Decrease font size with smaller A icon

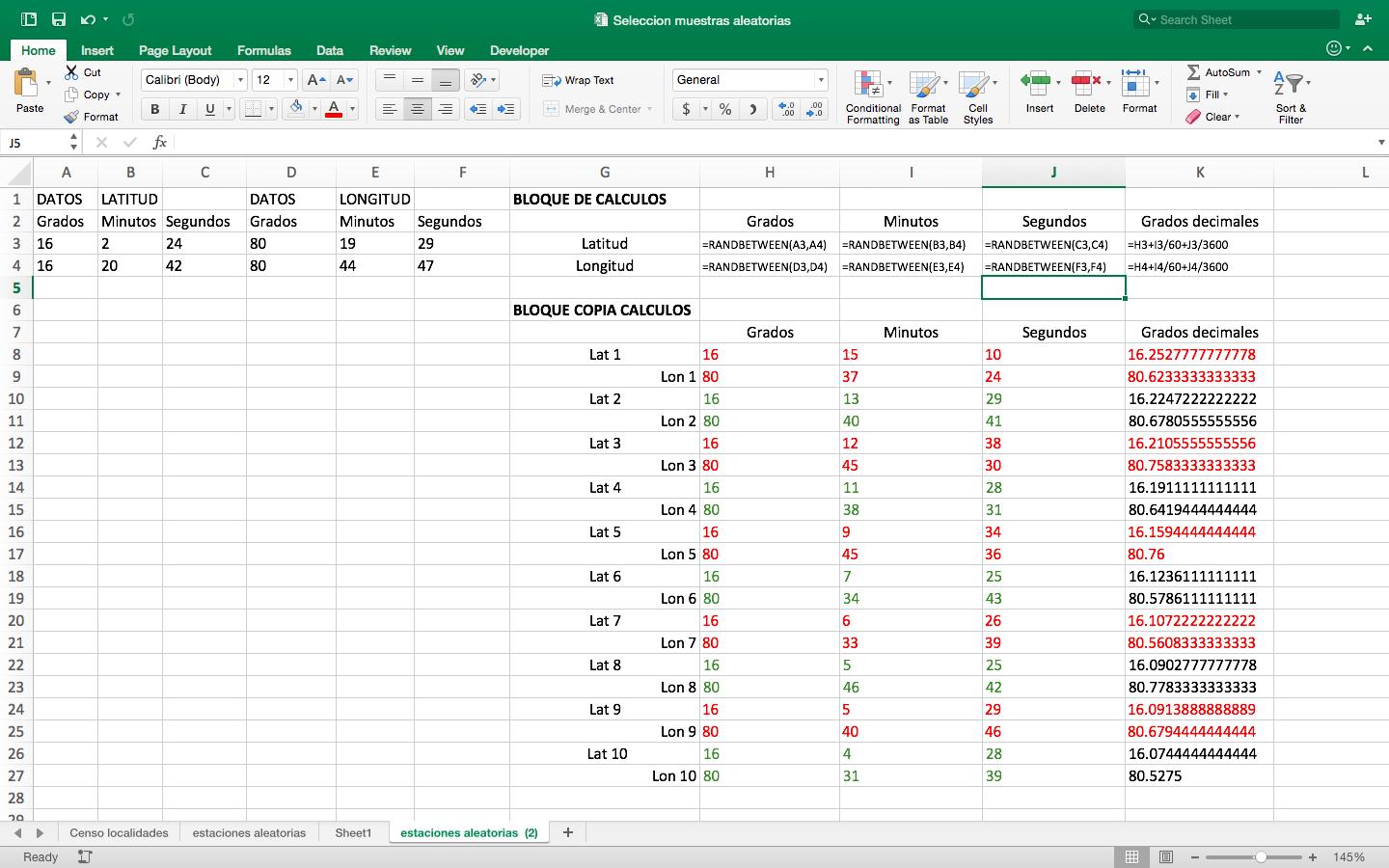[x=344, y=80]
